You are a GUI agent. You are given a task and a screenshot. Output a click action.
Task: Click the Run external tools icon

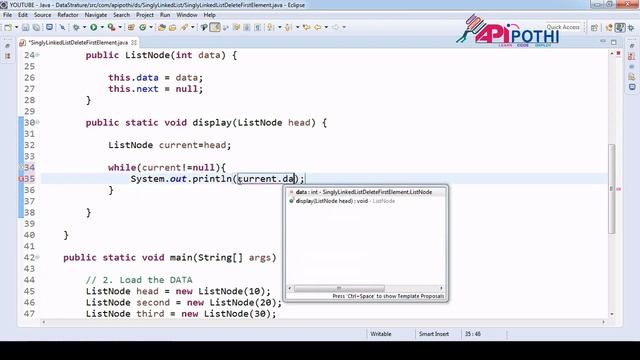click(111, 27)
